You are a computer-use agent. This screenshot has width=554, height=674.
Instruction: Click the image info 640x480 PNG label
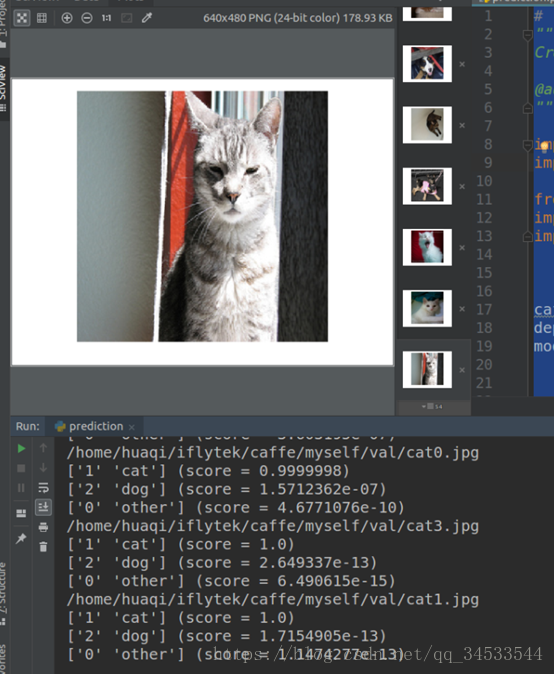point(297,18)
